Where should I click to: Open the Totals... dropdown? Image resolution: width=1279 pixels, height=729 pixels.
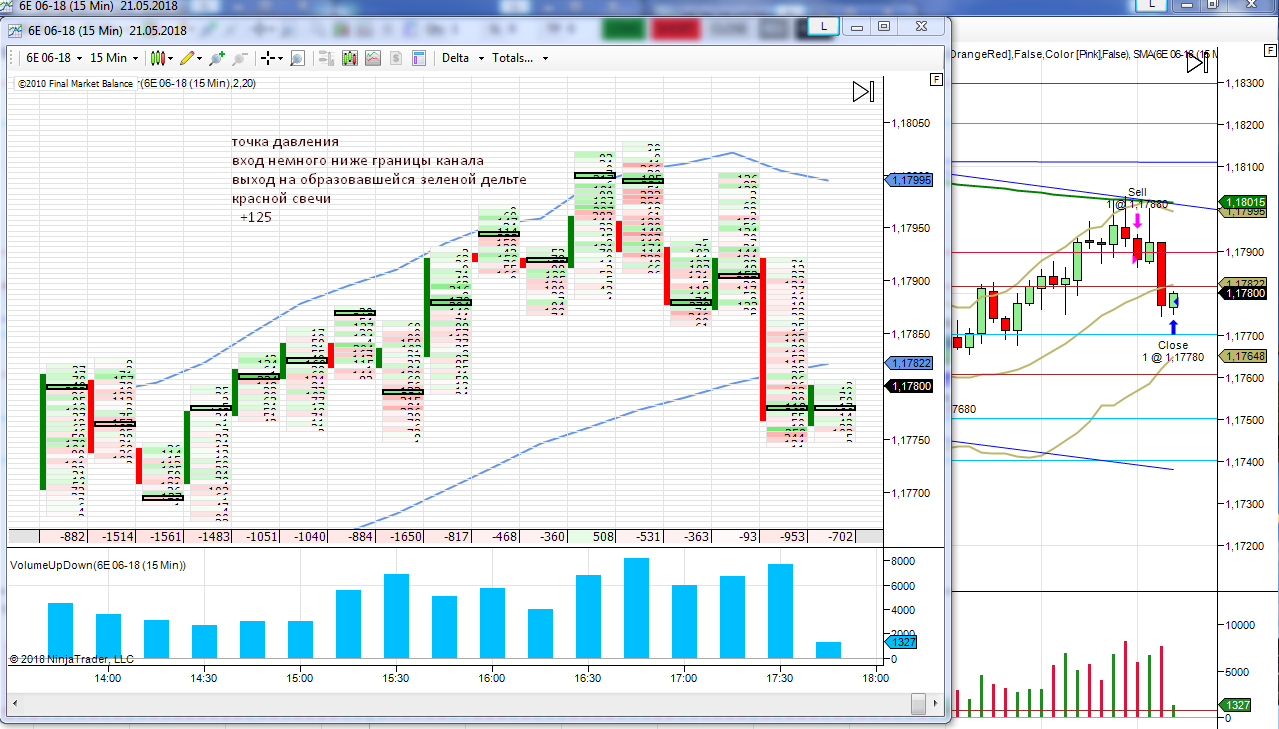(x=520, y=58)
